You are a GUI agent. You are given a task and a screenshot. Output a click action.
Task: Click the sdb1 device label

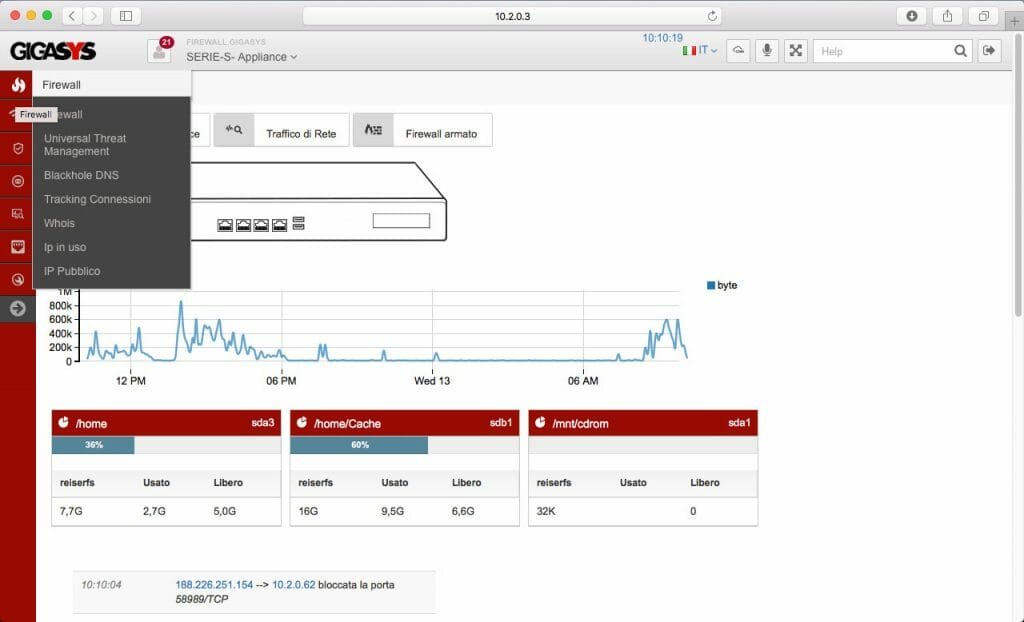501,423
